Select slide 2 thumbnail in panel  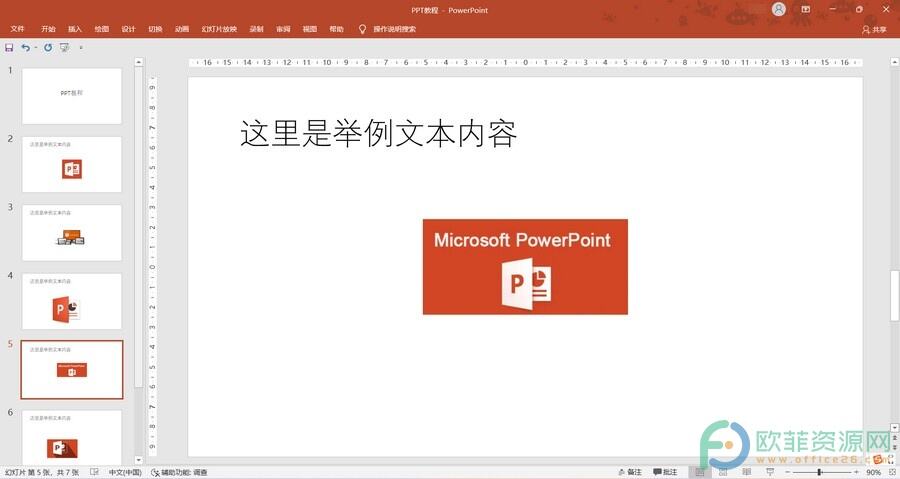tap(72, 164)
